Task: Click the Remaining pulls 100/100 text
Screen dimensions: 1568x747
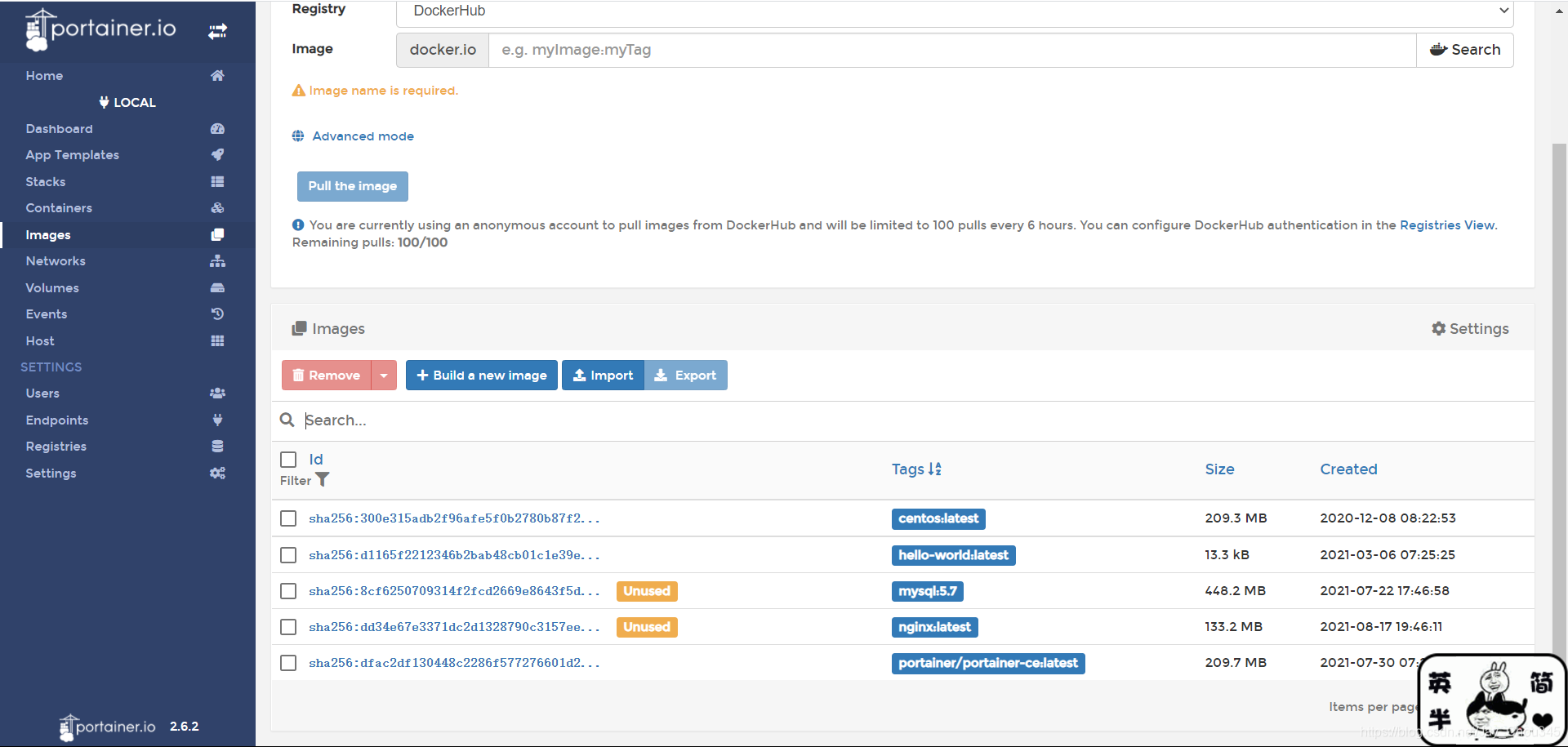Action: pyautogui.click(x=370, y=242)
